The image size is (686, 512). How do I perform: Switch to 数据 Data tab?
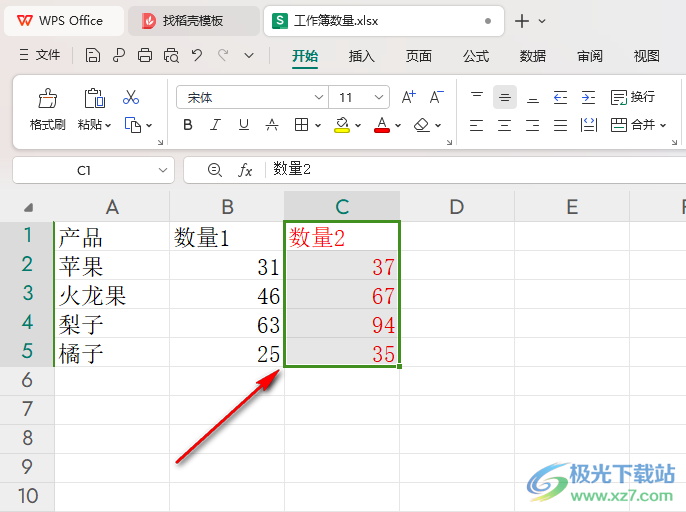point(532,56)
